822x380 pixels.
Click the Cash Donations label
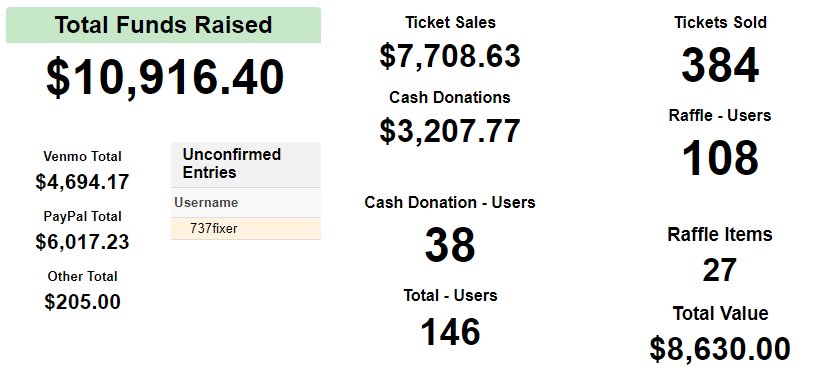click(x=450, y=97)
